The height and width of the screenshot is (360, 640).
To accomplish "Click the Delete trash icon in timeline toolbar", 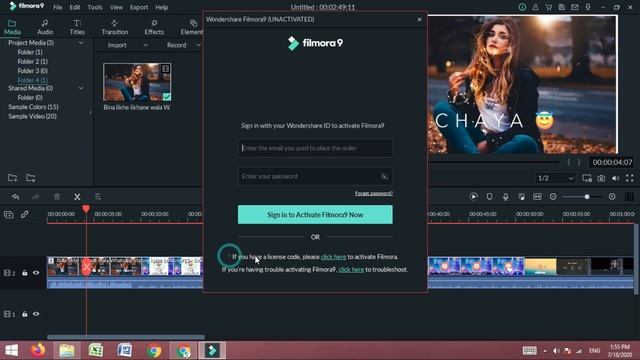I will [x=57, y=197].
